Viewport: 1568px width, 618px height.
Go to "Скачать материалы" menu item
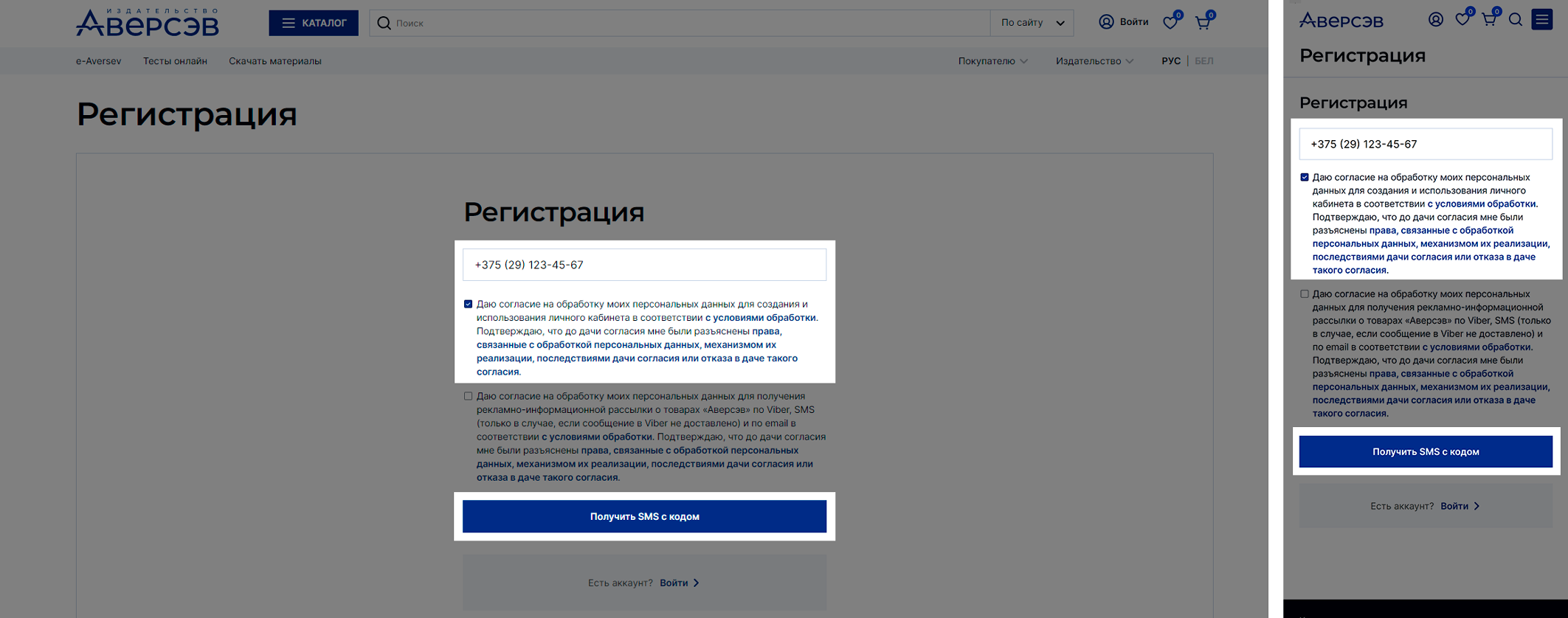274,61
